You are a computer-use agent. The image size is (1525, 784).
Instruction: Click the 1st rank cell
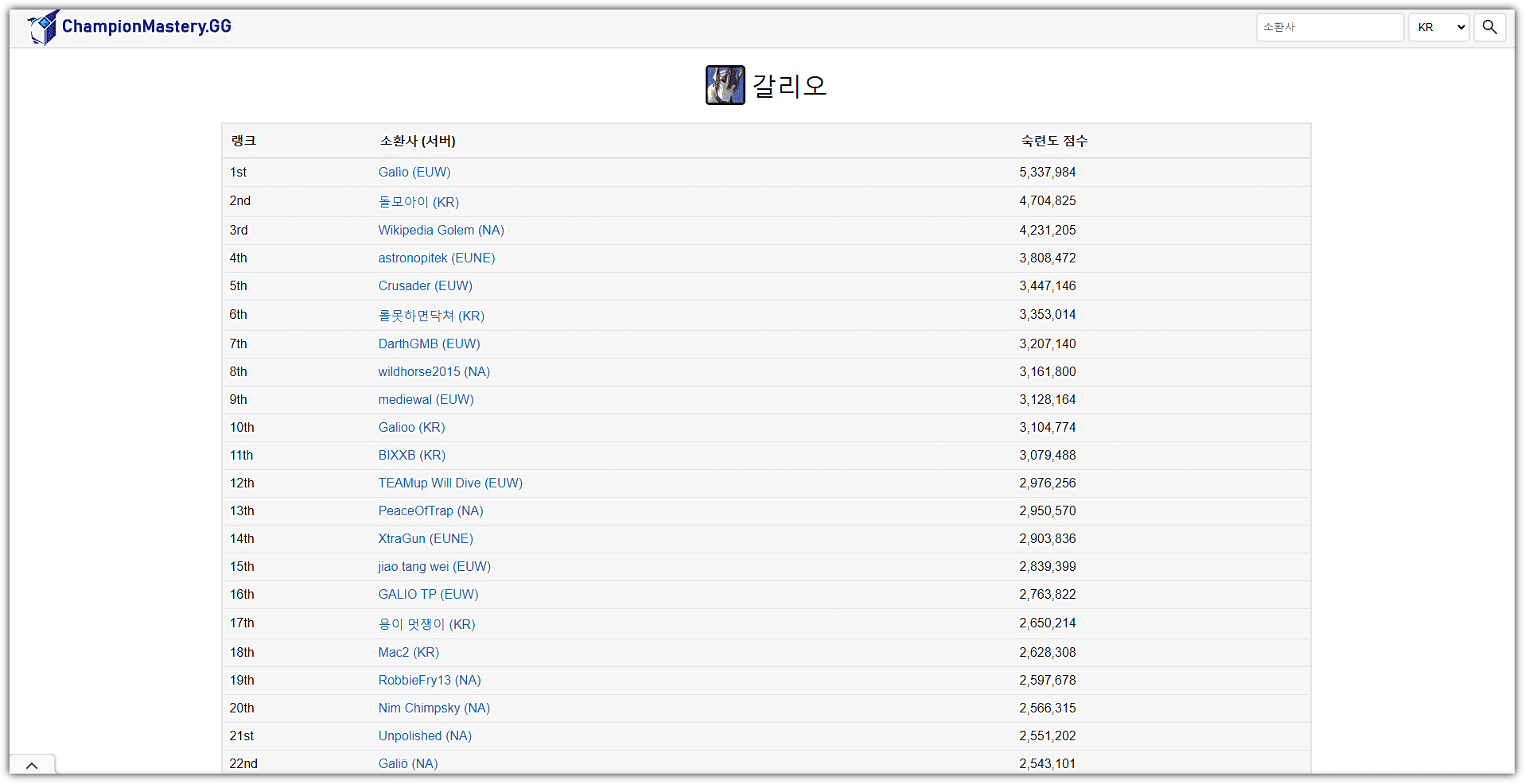click(x=239, y=172)
